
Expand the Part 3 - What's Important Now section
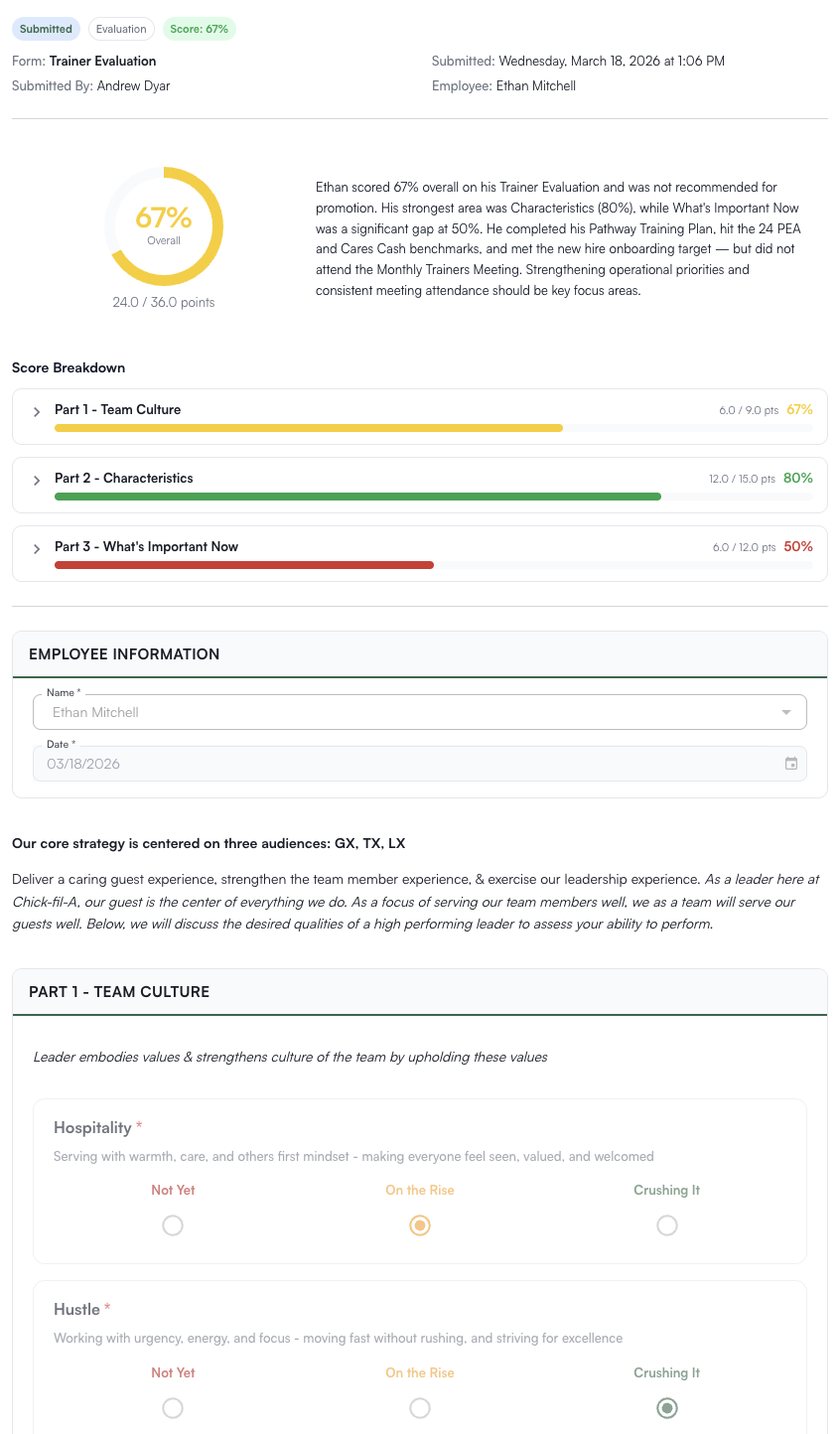click(x=36, y=548)
